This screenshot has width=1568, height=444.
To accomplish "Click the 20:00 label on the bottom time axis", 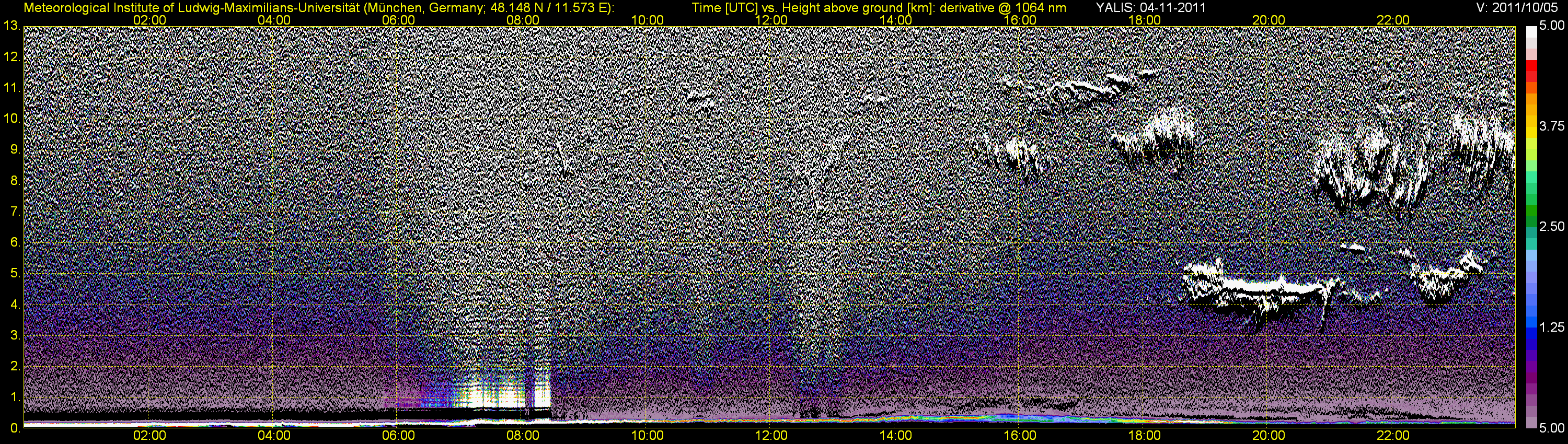I will pos(1269,436).
